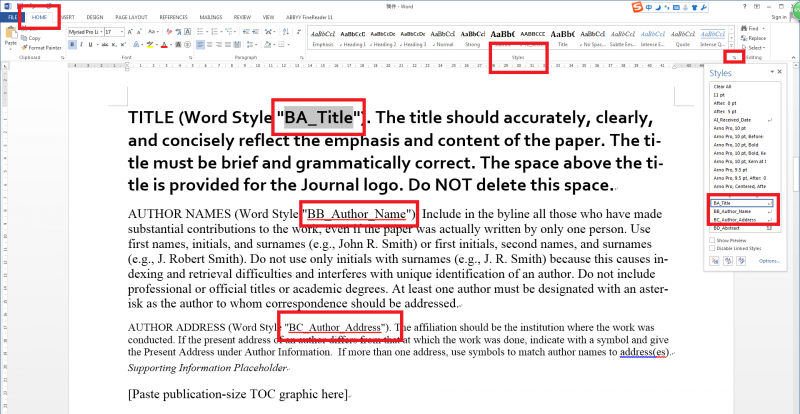Click the Copy button
This screenshot has width=800, height=414.
pos(30,38)
